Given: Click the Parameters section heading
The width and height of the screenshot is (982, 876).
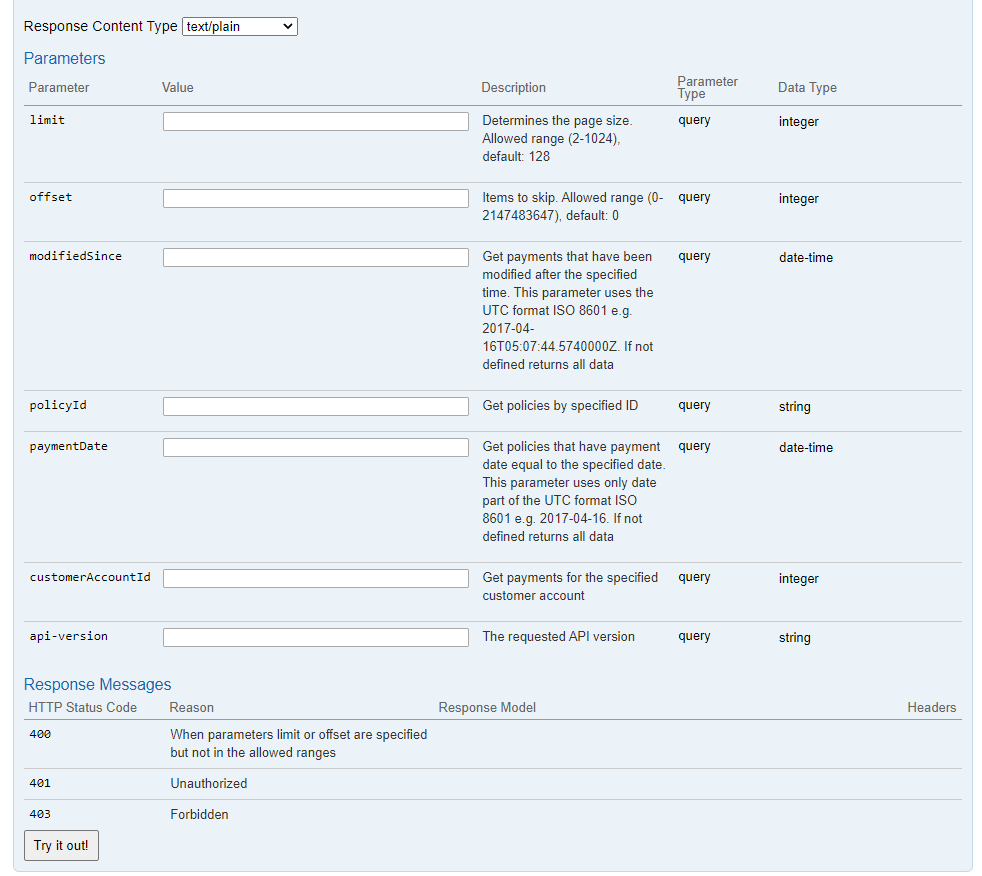Looking at the screenshot, I should [x=64, y=58].
